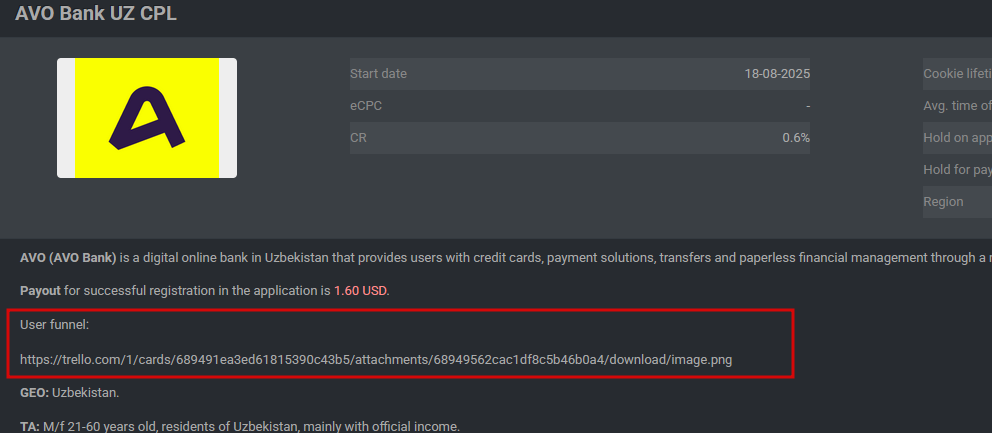Image resolution: width=992 pixels, height=433 pixels.
Task: Click the TA target audience line
Action: click(x=239, y=425)
